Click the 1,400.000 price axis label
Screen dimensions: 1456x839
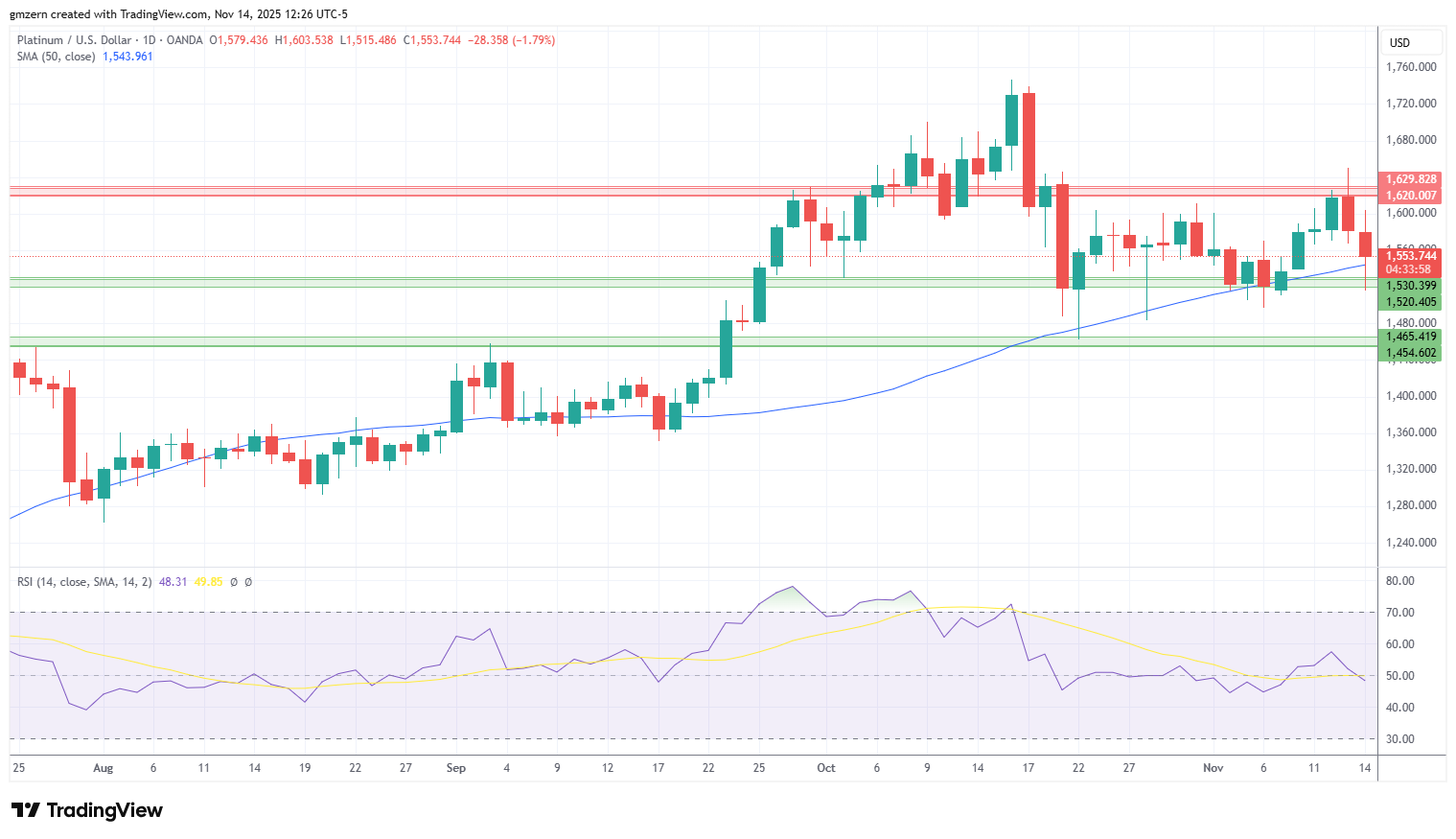coord(1411,396)
